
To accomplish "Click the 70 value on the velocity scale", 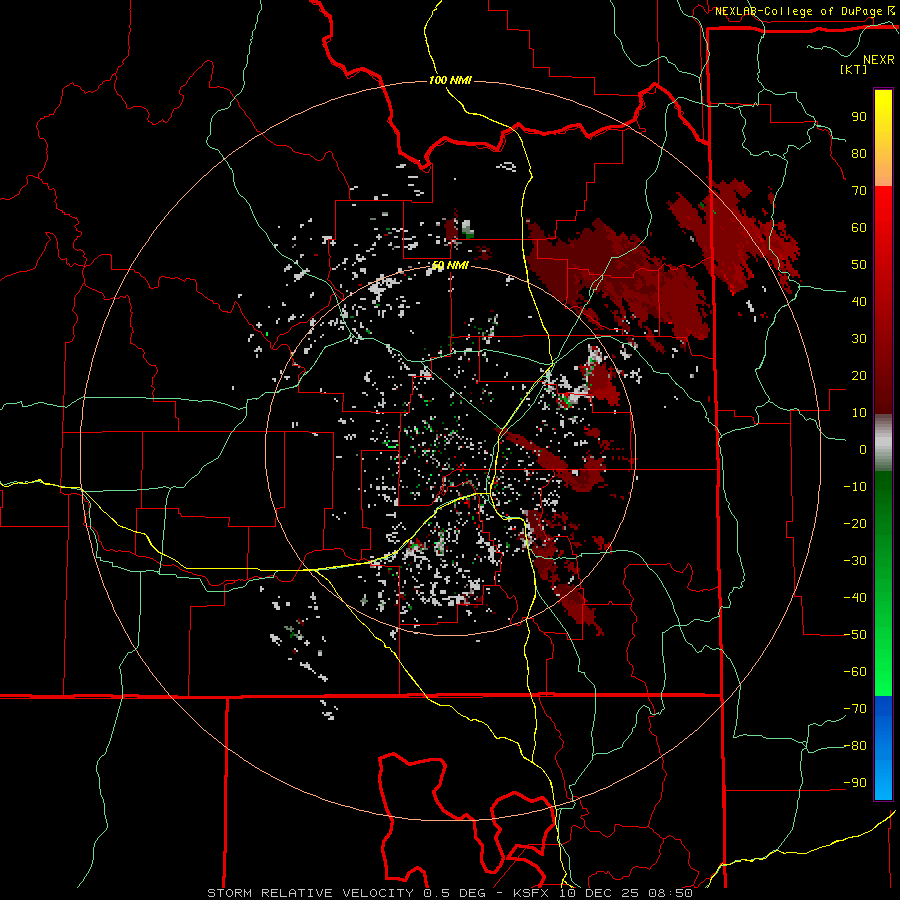I will coord(859,191).
